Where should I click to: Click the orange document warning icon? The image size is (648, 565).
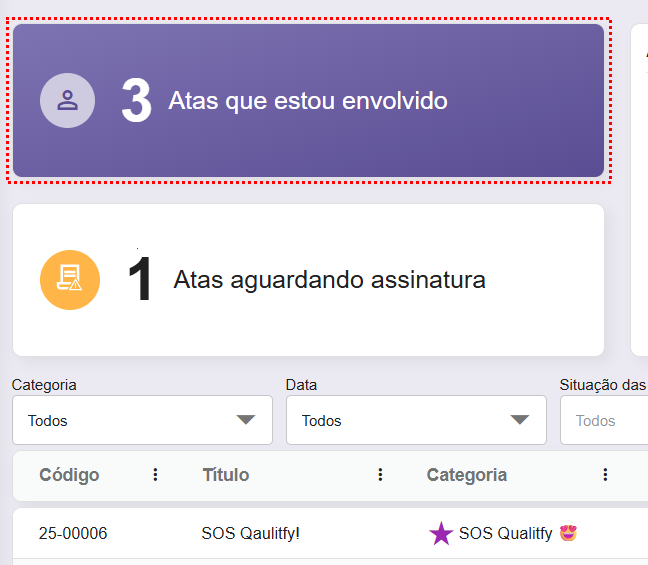[69, 279]
